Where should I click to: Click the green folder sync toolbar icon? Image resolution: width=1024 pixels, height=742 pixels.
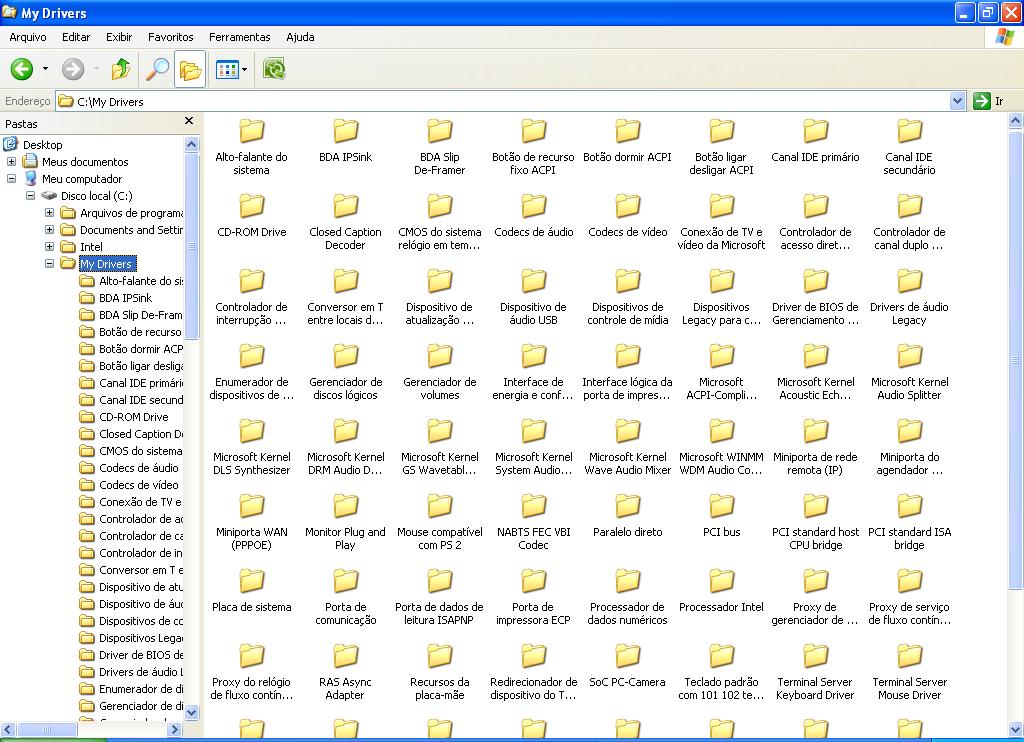point(274,69)
